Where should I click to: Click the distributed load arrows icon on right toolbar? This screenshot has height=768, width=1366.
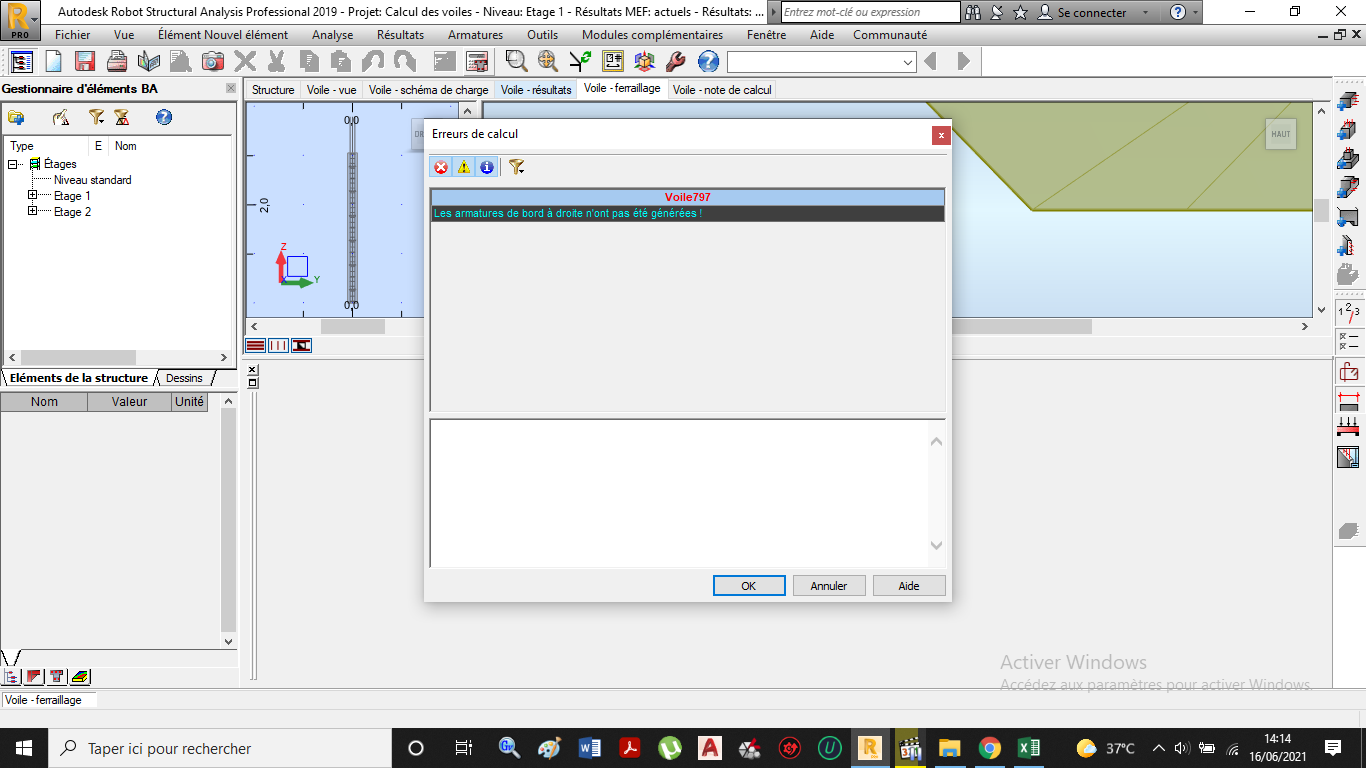[x=1348, y=427]
